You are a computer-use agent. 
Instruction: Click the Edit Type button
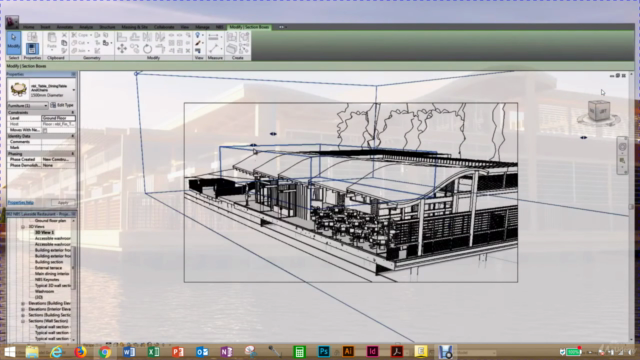click(62, 105)
